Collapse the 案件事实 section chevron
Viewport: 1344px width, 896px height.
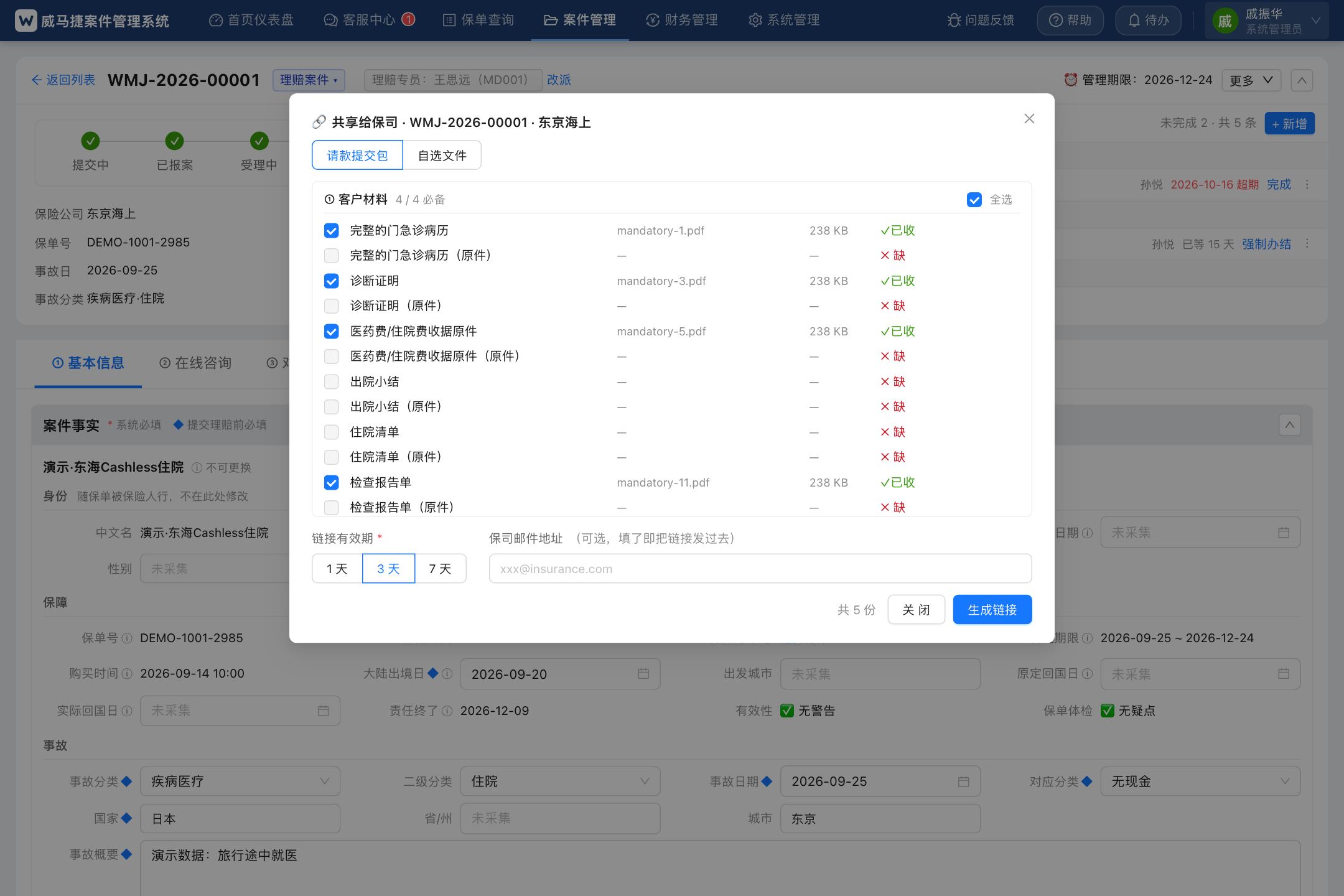click(x=1290, y=426)
